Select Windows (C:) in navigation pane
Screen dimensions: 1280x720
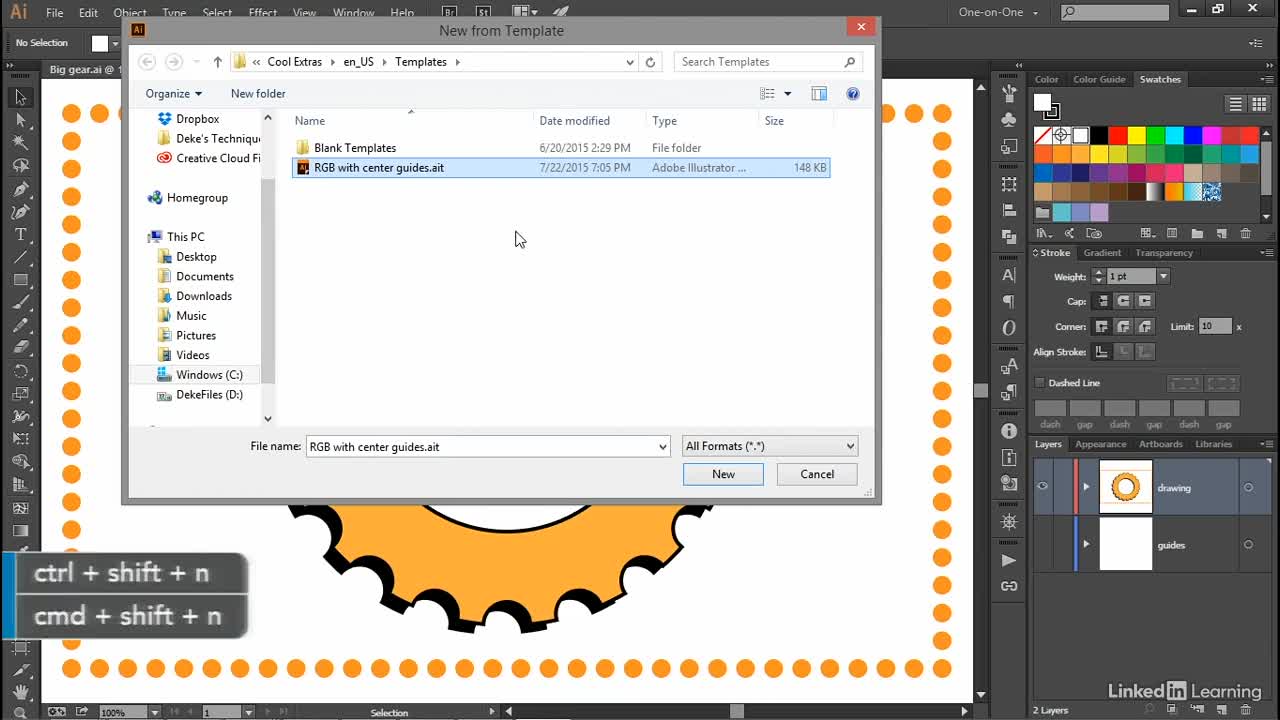pyautogui.click(x=209, y=375)
